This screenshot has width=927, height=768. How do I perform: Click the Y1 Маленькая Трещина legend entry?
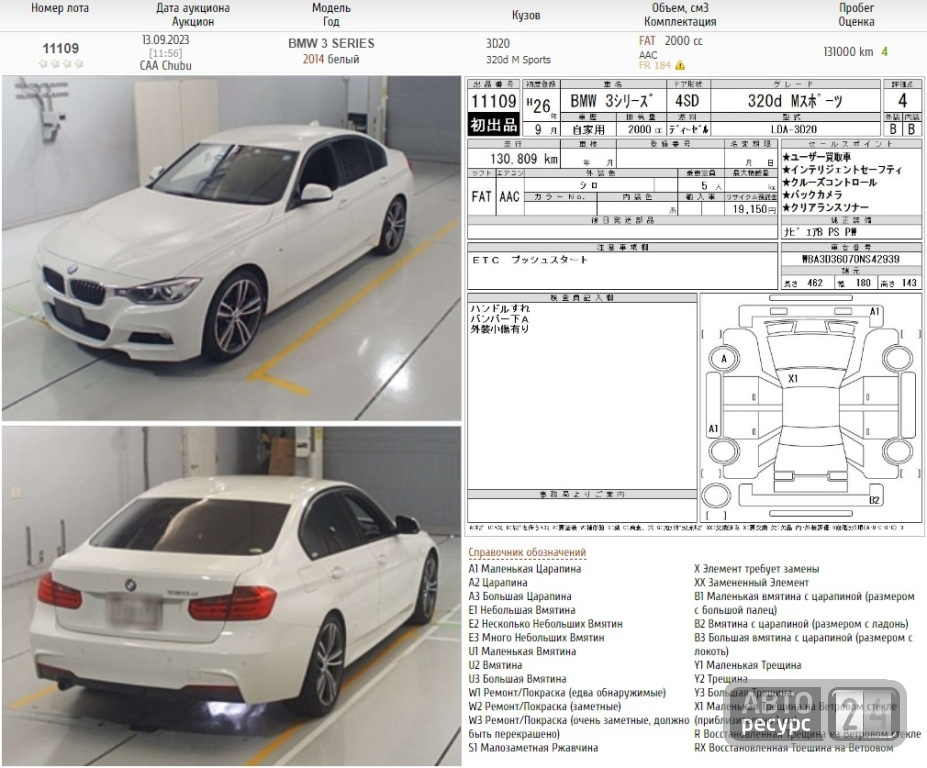pos(747,665)
